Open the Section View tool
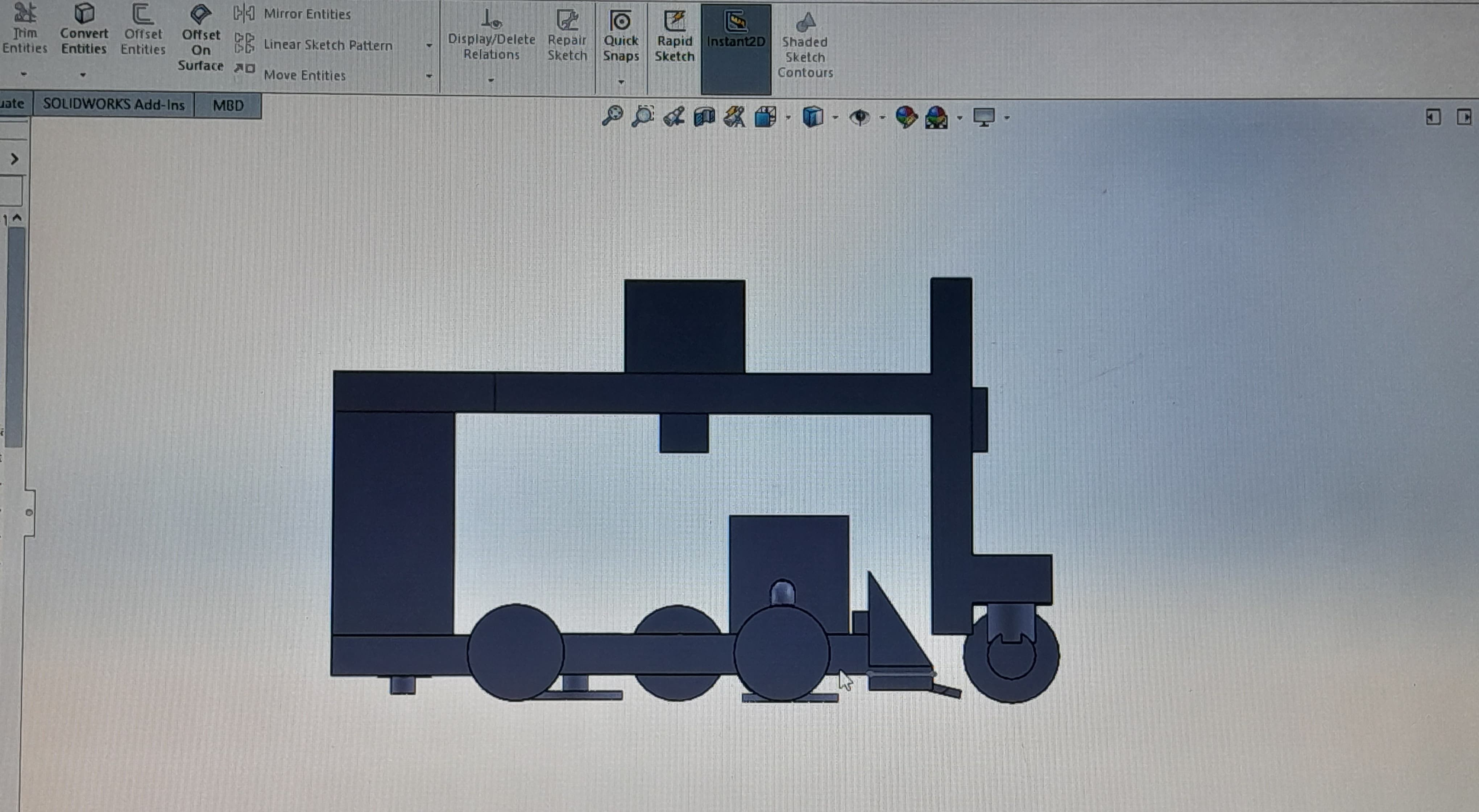 tap(704, 117)
